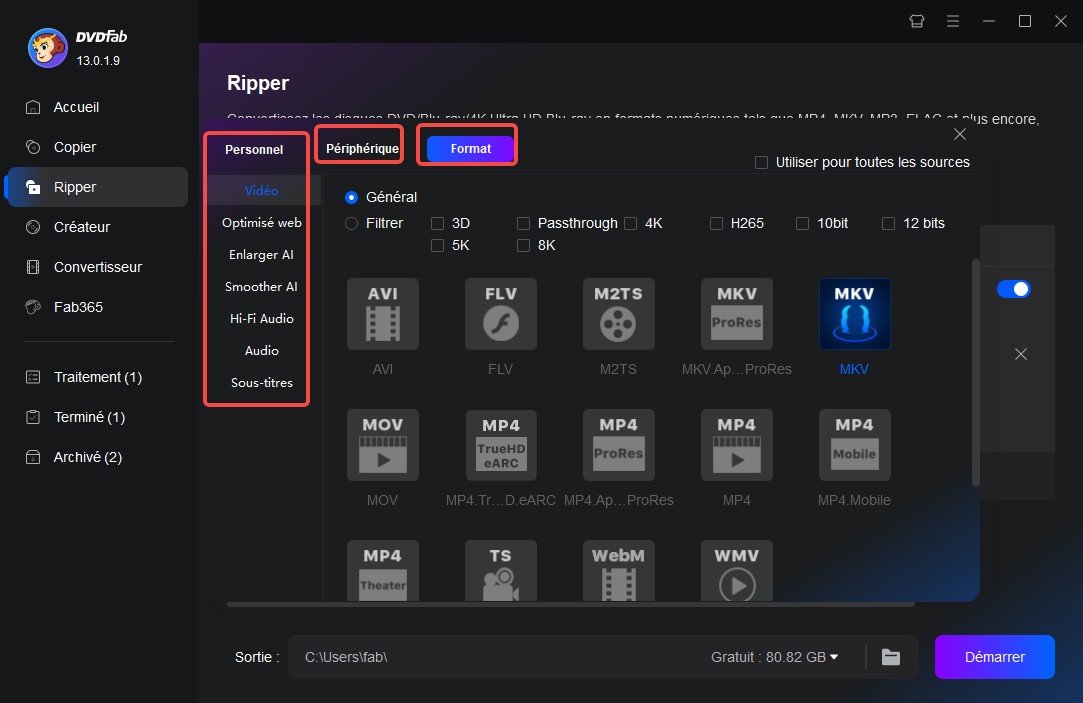Select Ripper in the sidebar

point(97,187)
